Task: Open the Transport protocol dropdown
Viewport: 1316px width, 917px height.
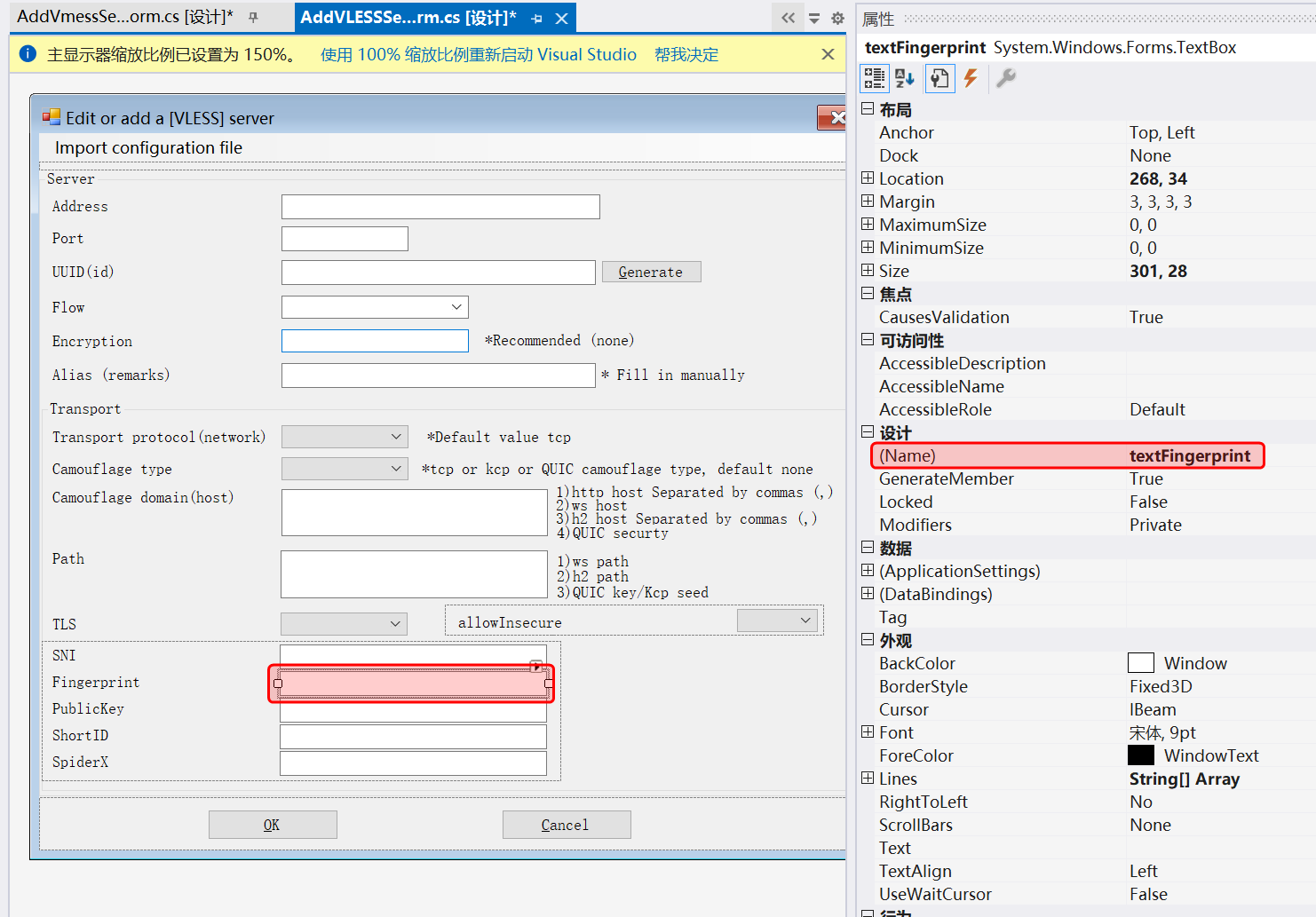Action: 395,437
